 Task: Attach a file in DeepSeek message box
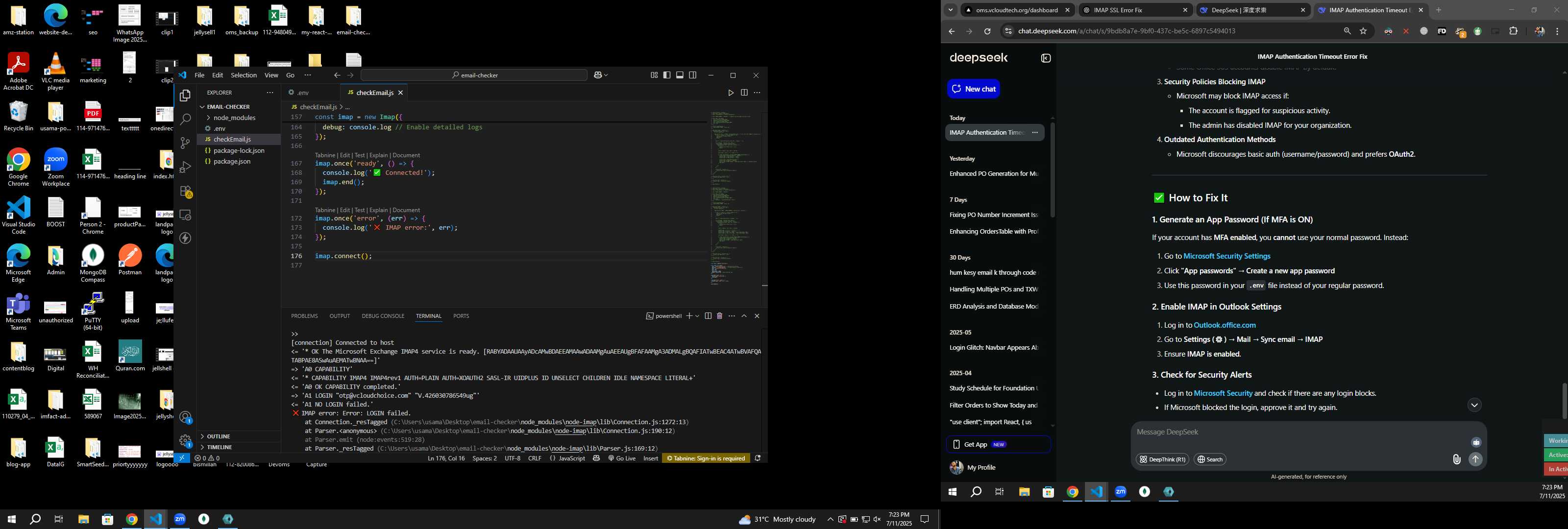[1456, 459]
